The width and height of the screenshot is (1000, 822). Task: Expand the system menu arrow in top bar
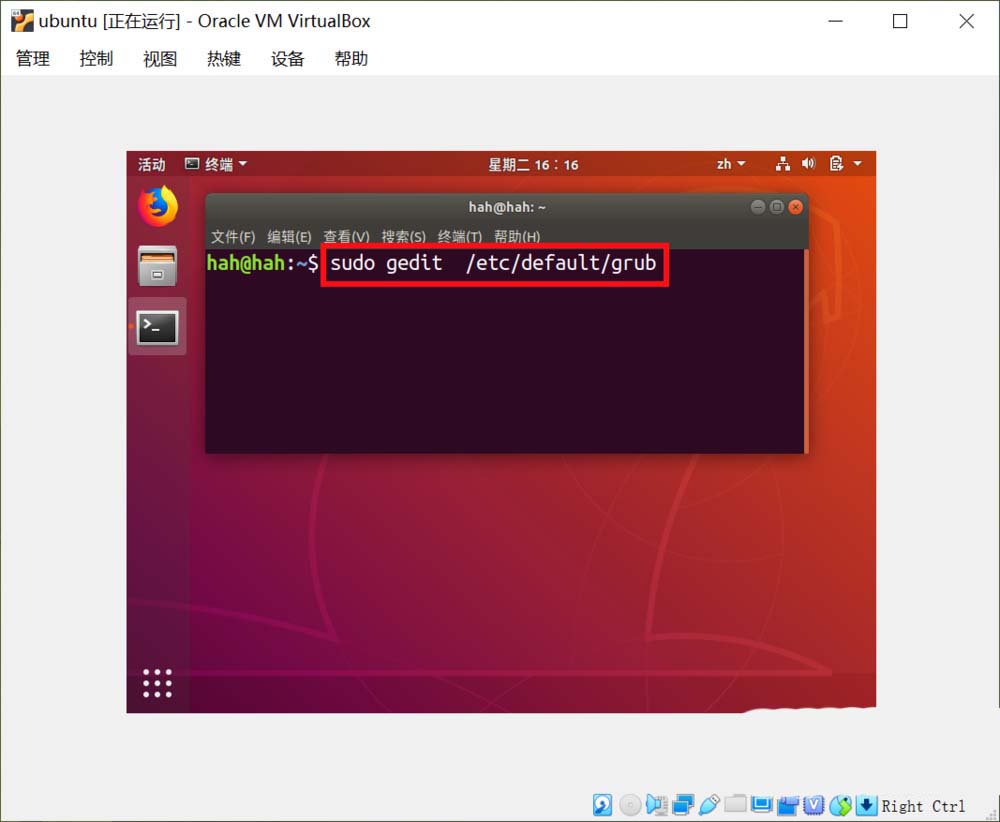[858, 164]
